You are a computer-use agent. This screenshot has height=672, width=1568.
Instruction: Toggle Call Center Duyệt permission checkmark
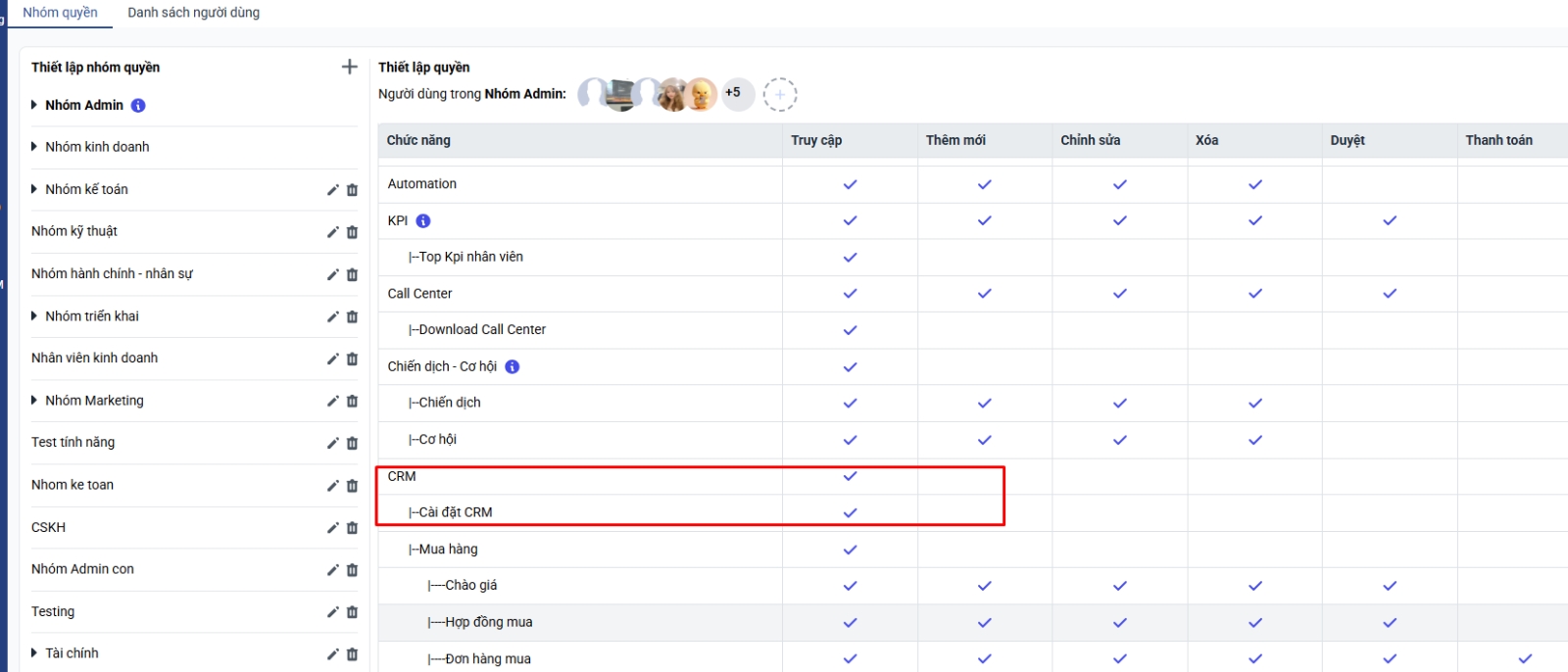(x=1389, y=294)
